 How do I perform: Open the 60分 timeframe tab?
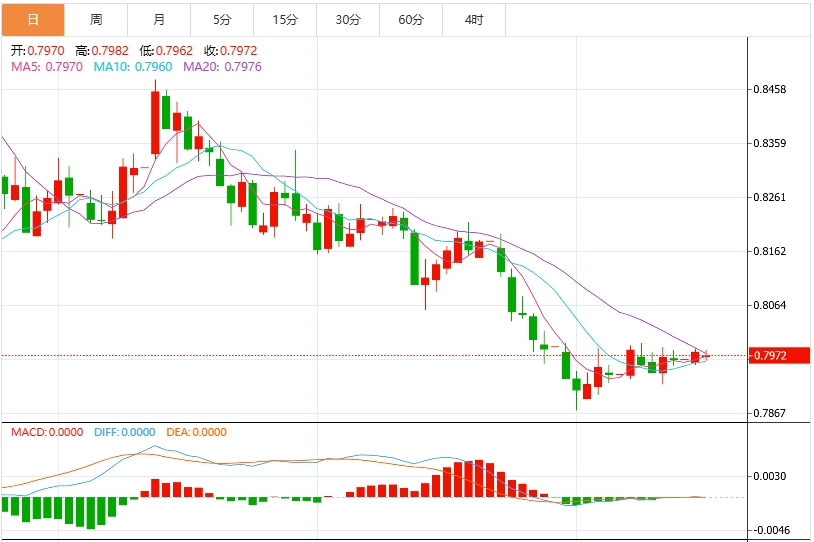coord(411,20)
